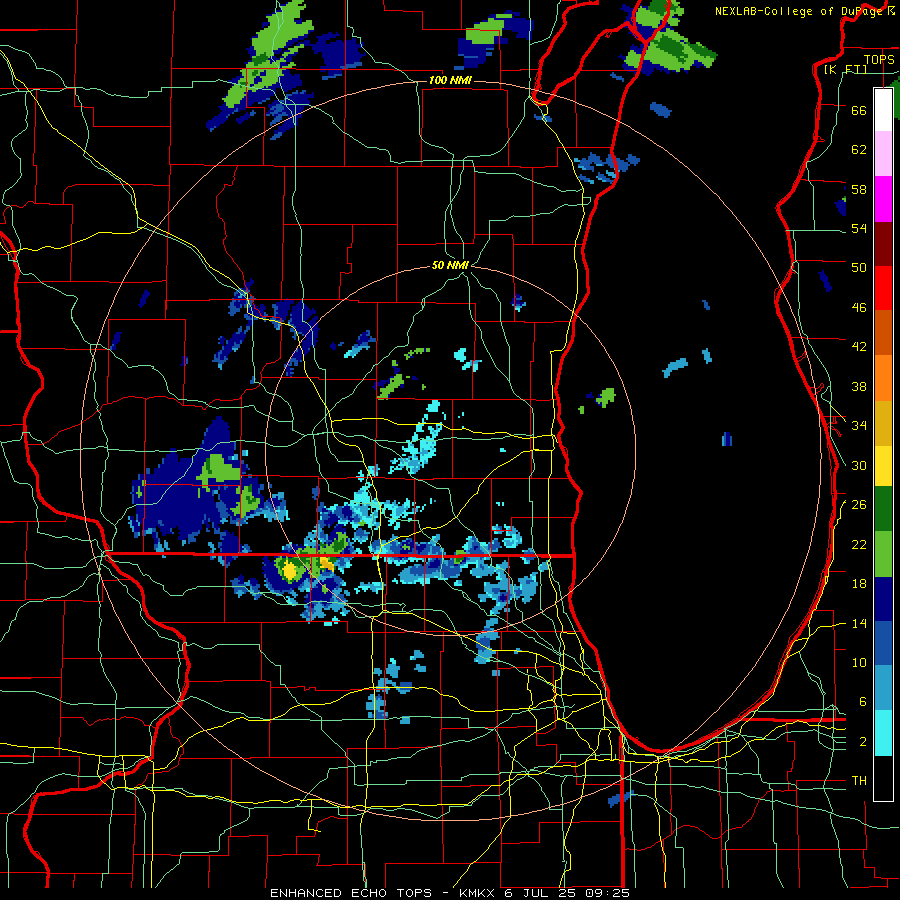Click the navy blue legend swatch
Image resolution: width=900 pixels, height=900 pixels.
coord(883,599)
